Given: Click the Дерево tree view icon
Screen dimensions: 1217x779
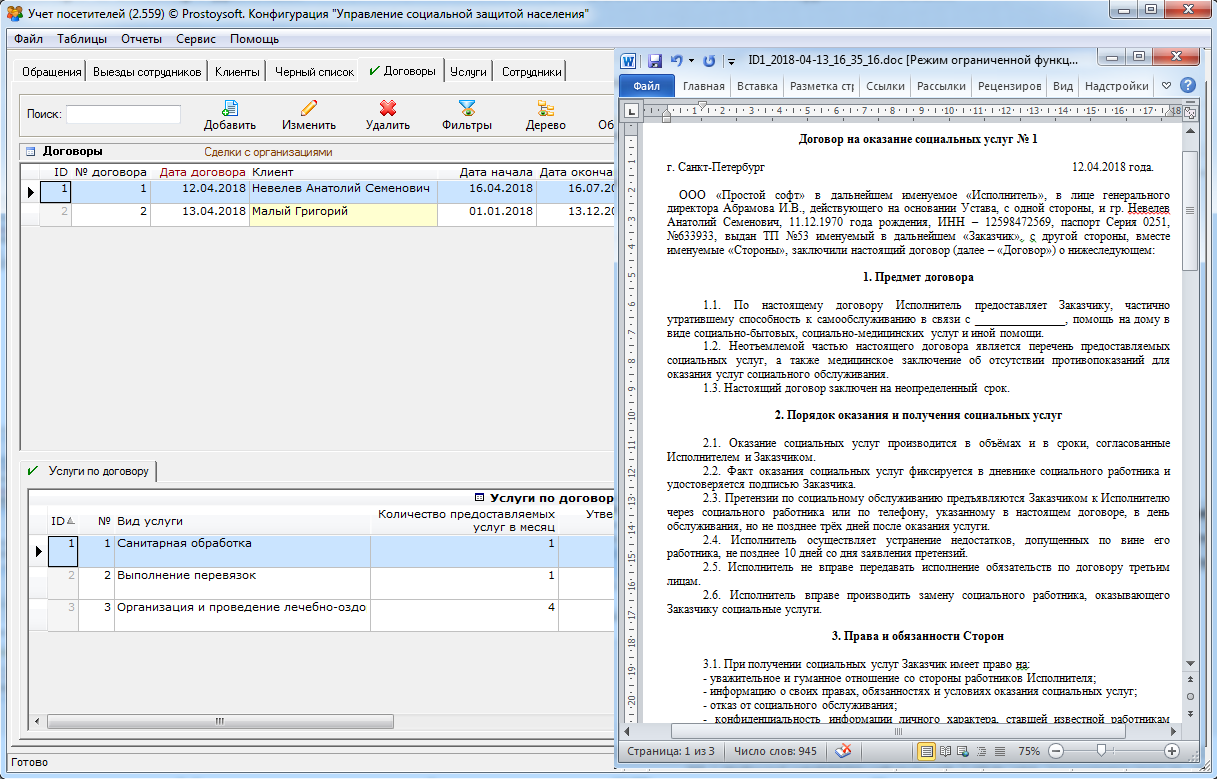Looking at the screenshot, I should click(x=546, y=108).
